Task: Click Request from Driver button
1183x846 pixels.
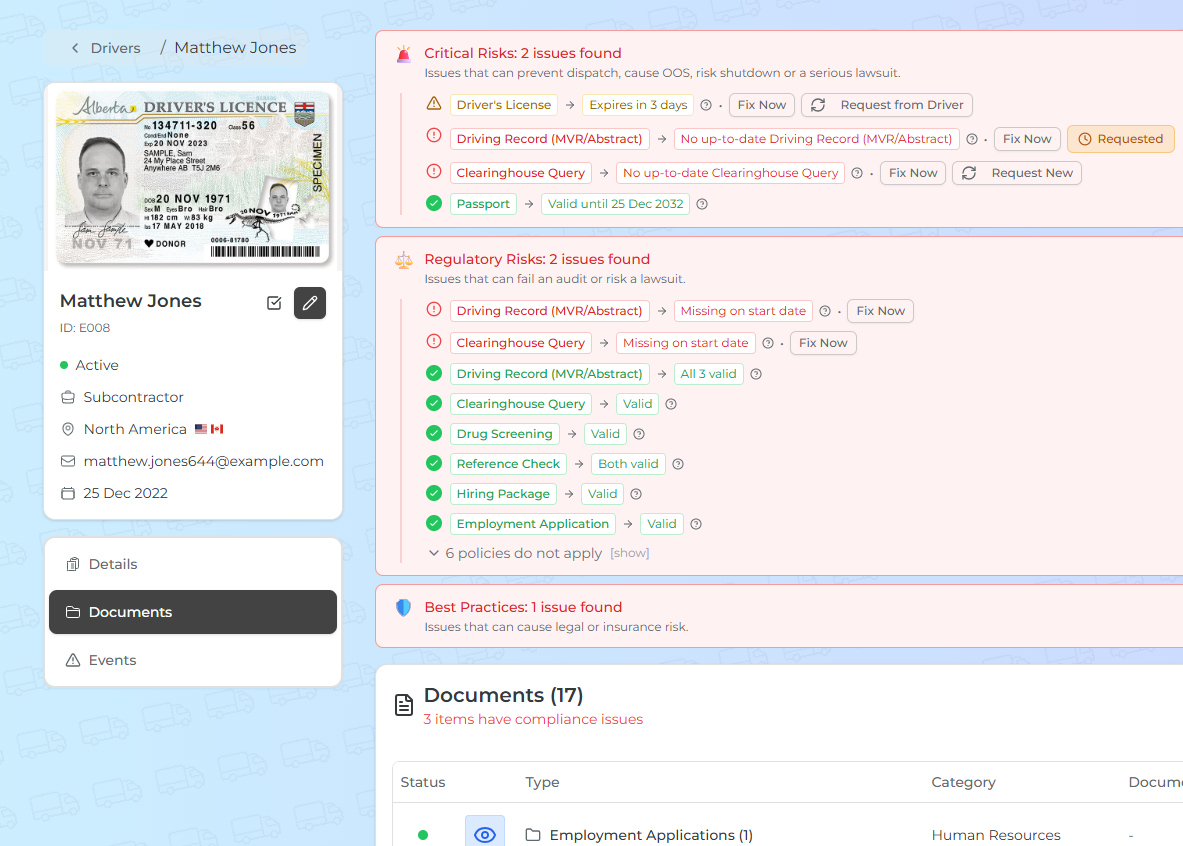Action: [886, 105]
